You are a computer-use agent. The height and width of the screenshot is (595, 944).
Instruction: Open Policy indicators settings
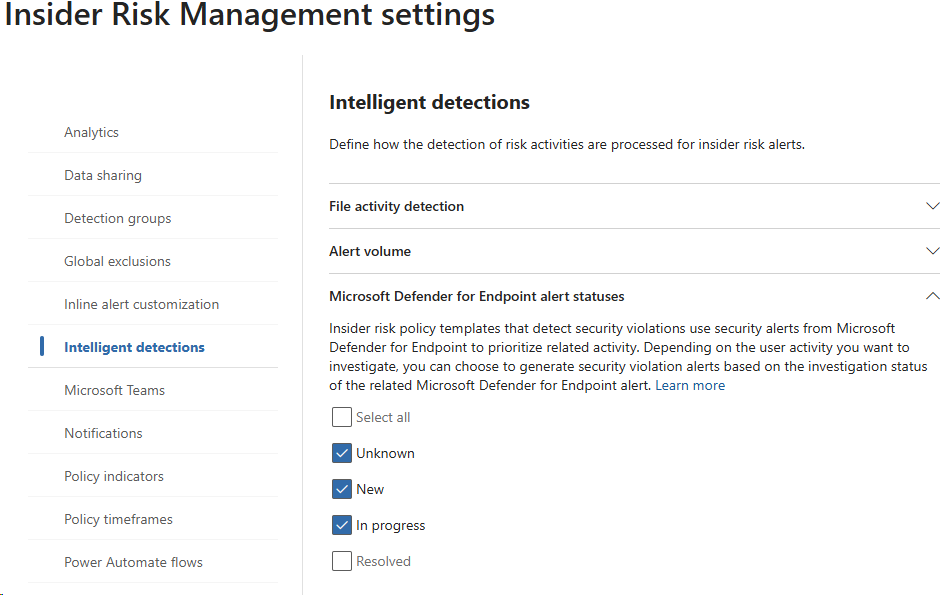click(114, 476)
